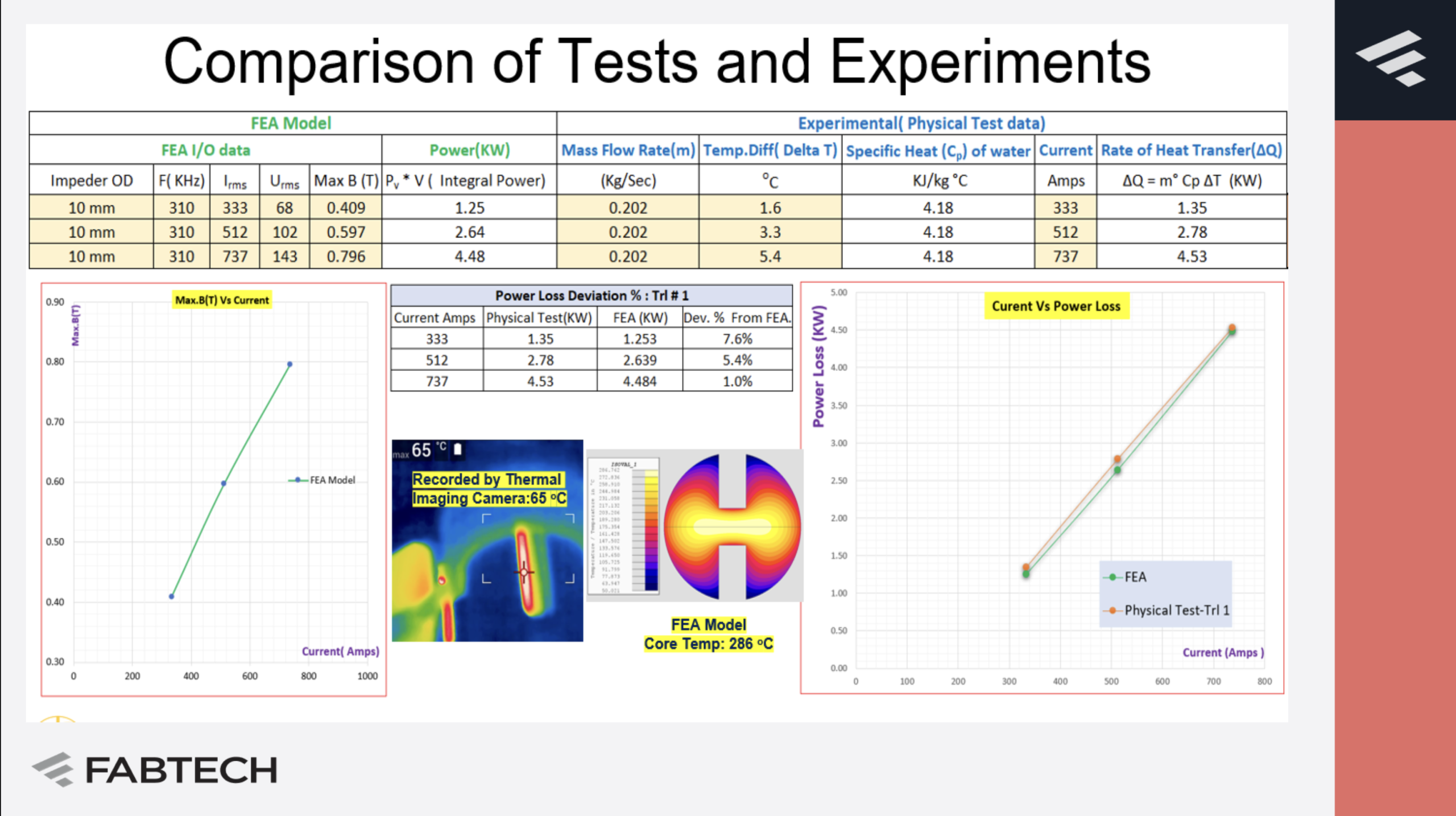Click the 0.796 Max B table cell
1456x816 pixels.
tap(345, 257)
